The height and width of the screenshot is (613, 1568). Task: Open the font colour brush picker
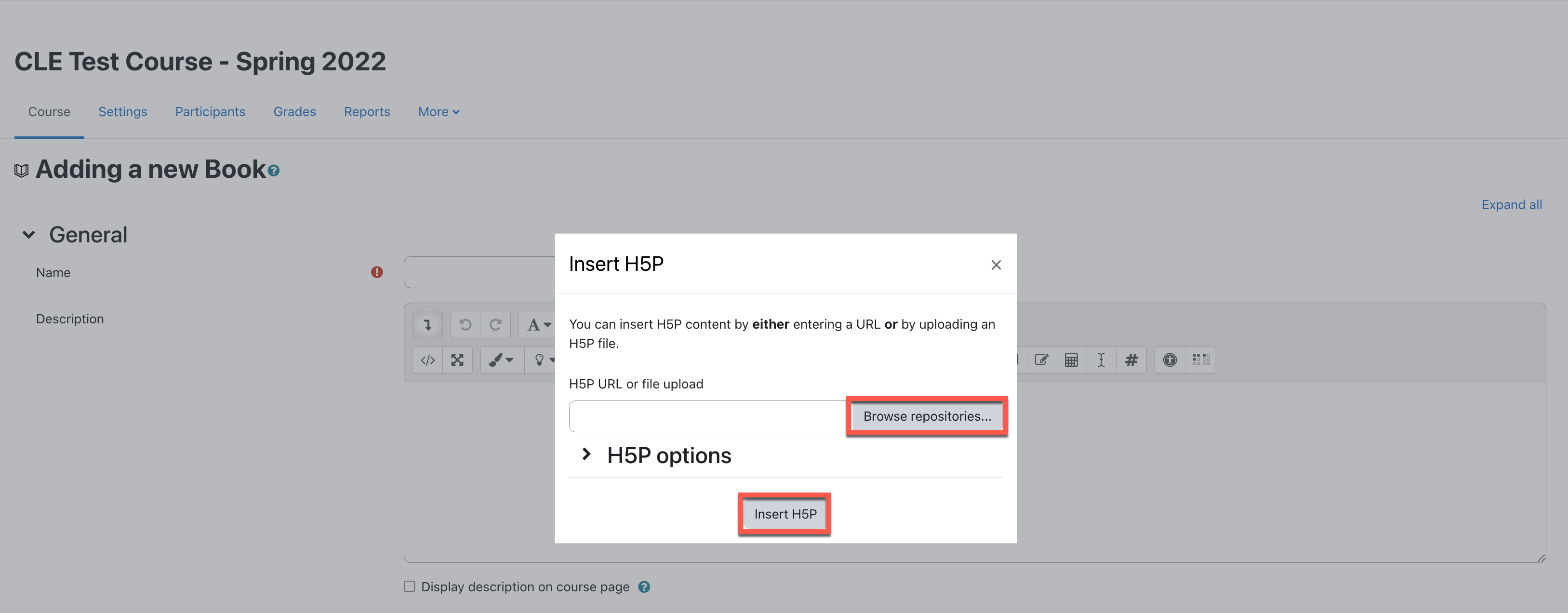point(500,360)
